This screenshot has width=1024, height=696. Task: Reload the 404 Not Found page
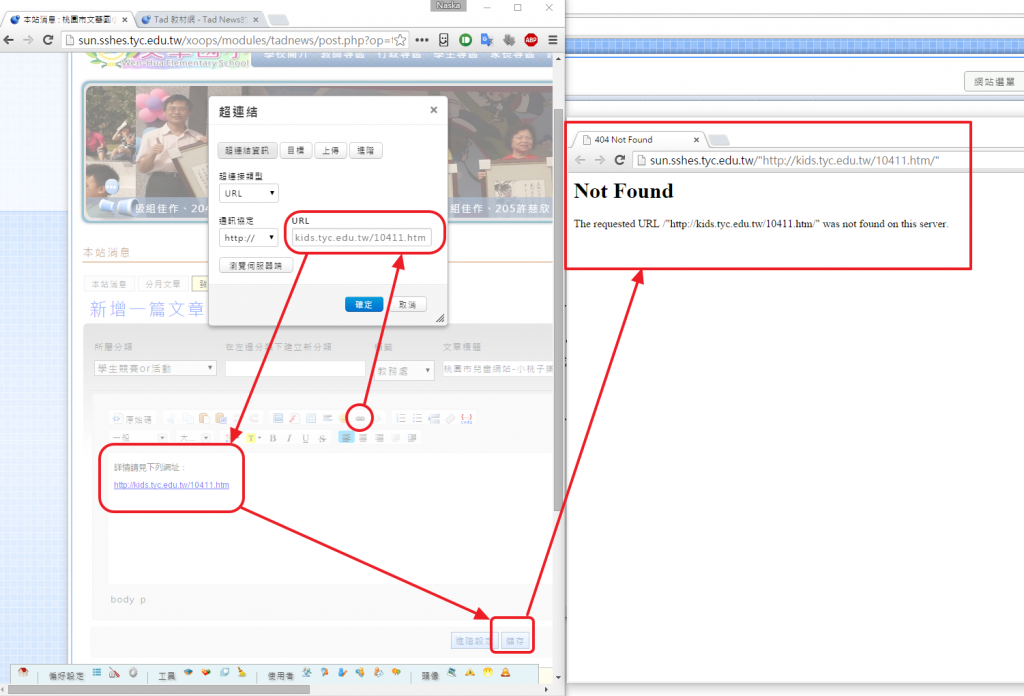click(x=620, y=160)
